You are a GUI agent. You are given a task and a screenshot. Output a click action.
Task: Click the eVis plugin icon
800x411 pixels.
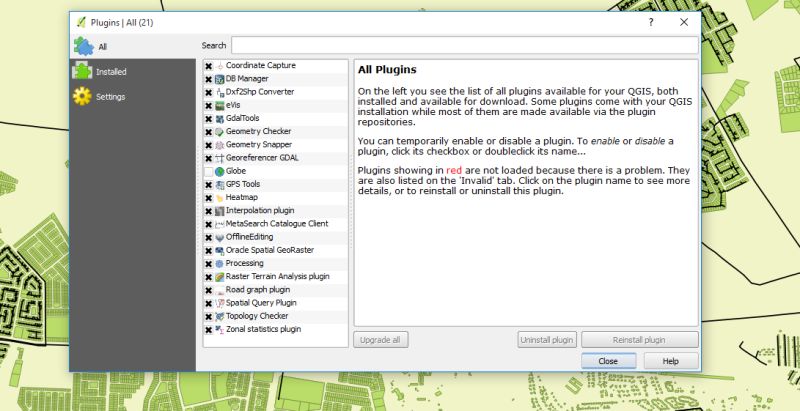[219, 106]
